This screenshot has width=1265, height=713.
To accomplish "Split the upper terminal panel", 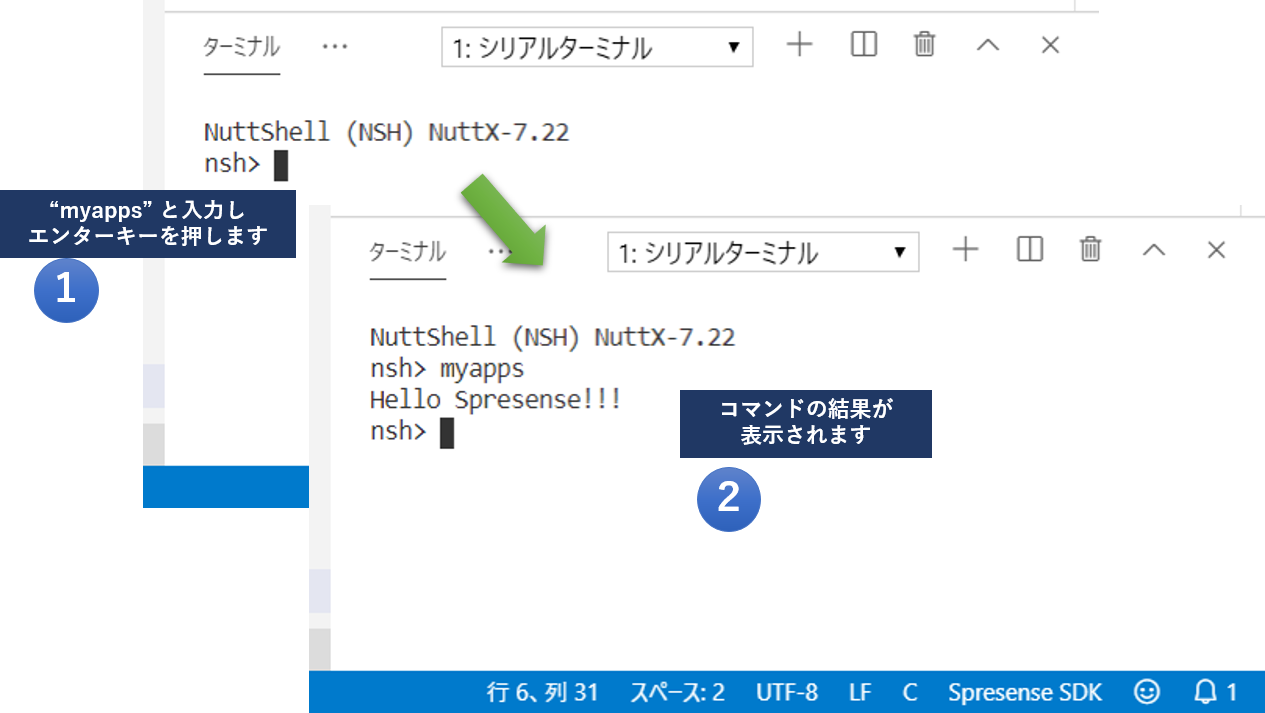I will point(862,45).
